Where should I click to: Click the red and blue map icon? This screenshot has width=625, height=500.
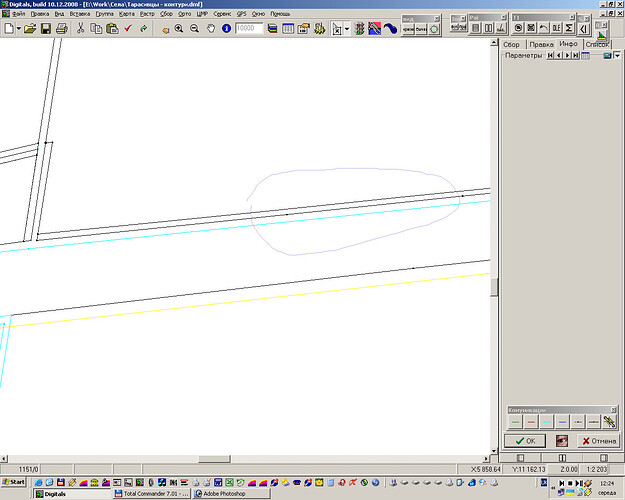[375, 29]
